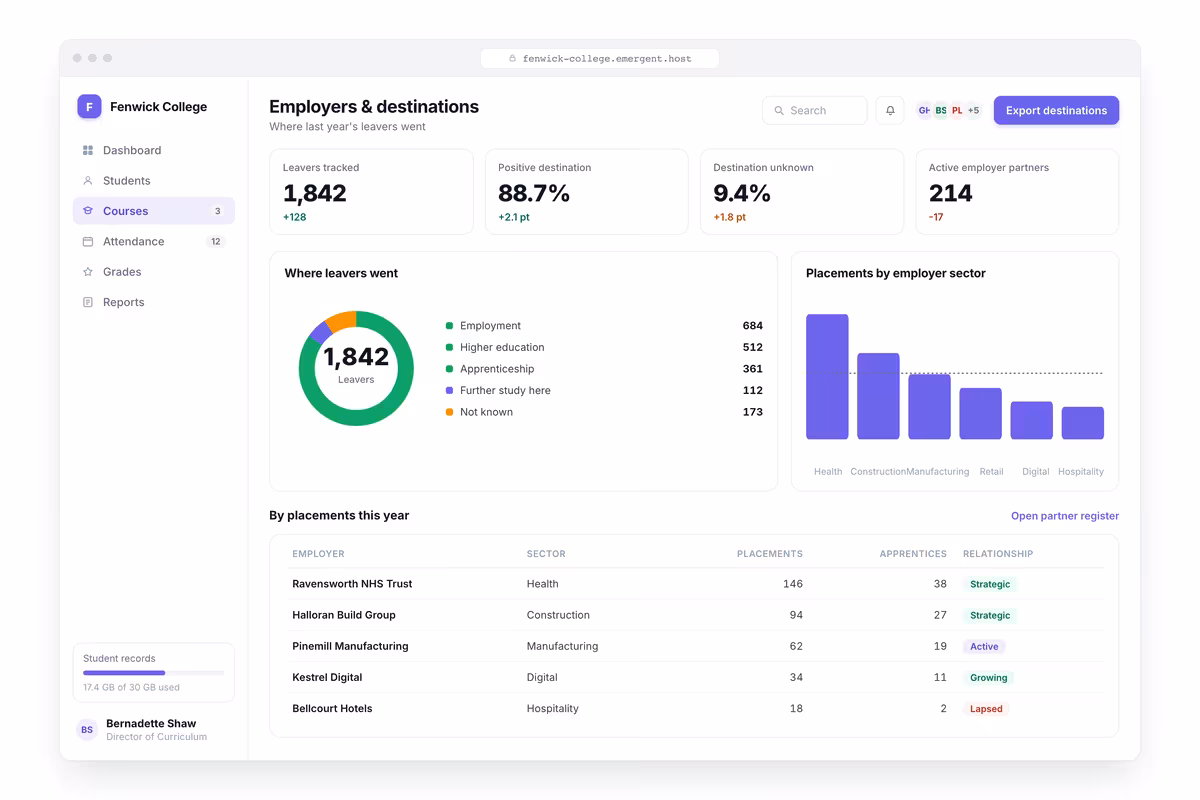1200x800 pixels.
Task: Sort by PLACEMENTS column header
Action: coord(770,554)
